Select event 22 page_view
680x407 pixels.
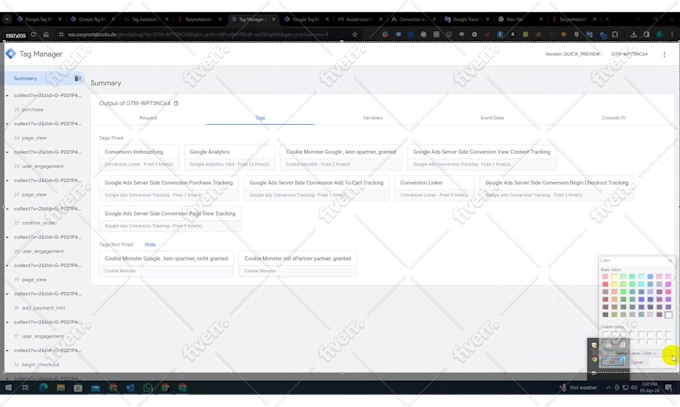click(x=30, y=194)
